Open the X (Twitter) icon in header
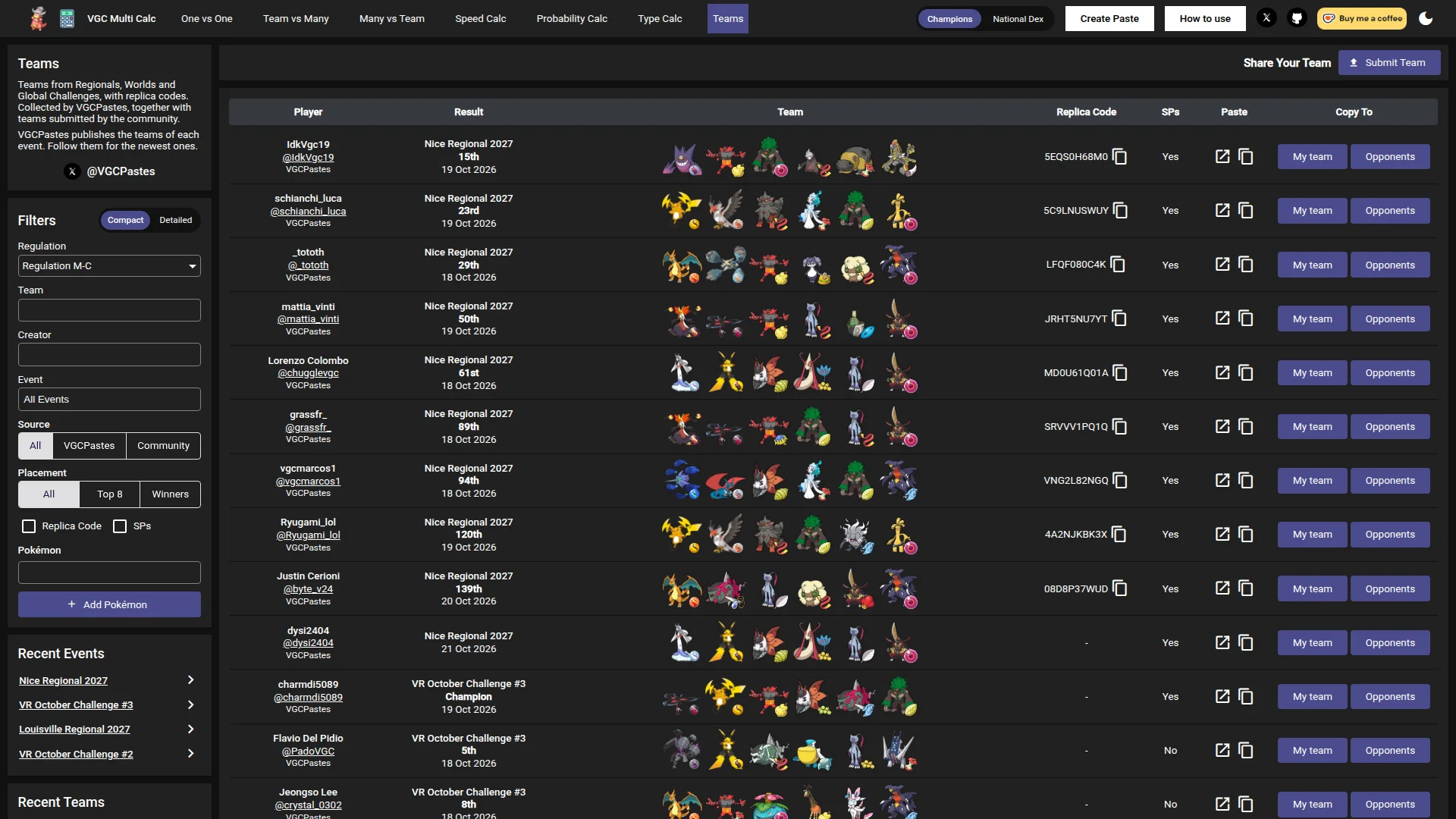Image resolution: width=1456 pixels, height=819 pixels. point(1266,18)
